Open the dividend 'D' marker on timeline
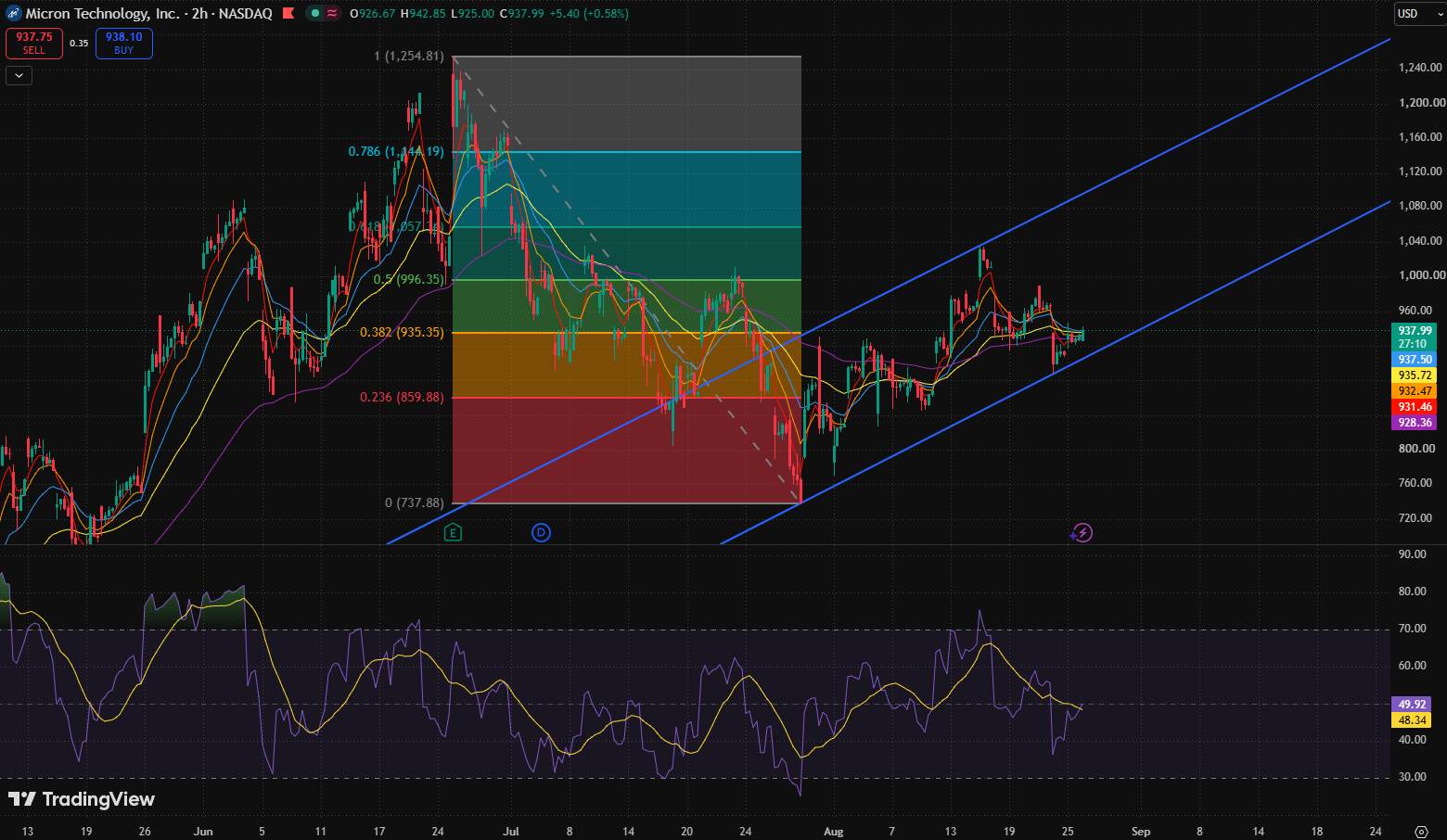This screenshot has height=840, width=1447. [541, 532]
